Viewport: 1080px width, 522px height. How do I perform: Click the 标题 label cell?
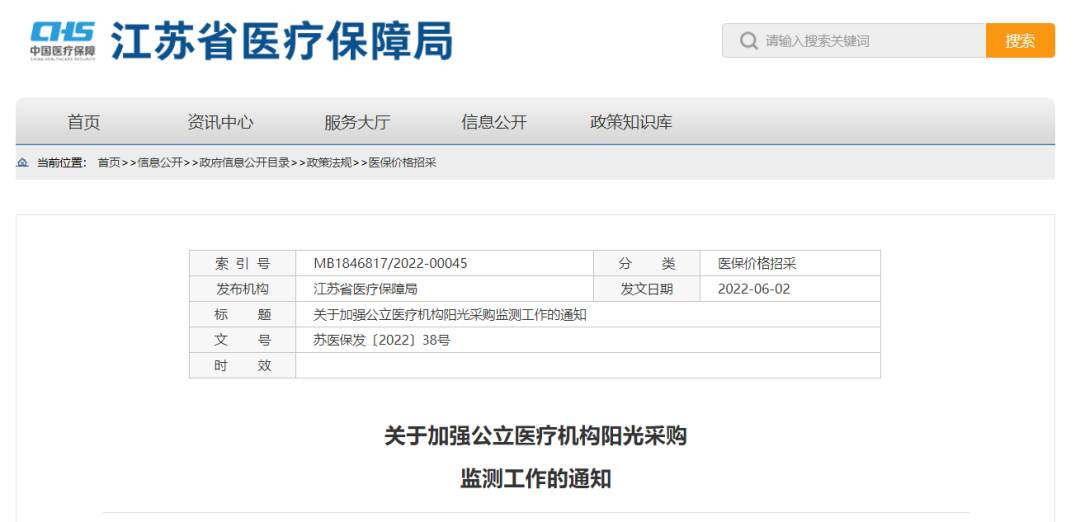242,315
